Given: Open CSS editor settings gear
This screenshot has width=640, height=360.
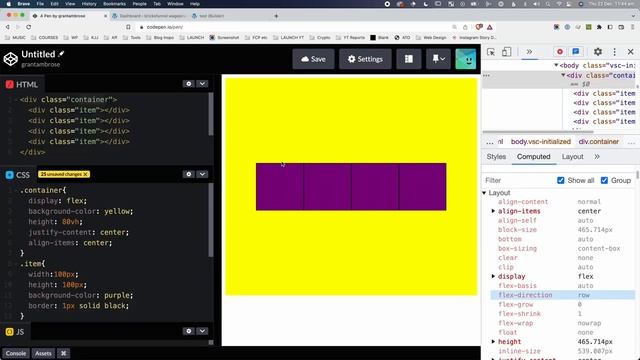Looking at the screenshot, I should tap(189, 174).
